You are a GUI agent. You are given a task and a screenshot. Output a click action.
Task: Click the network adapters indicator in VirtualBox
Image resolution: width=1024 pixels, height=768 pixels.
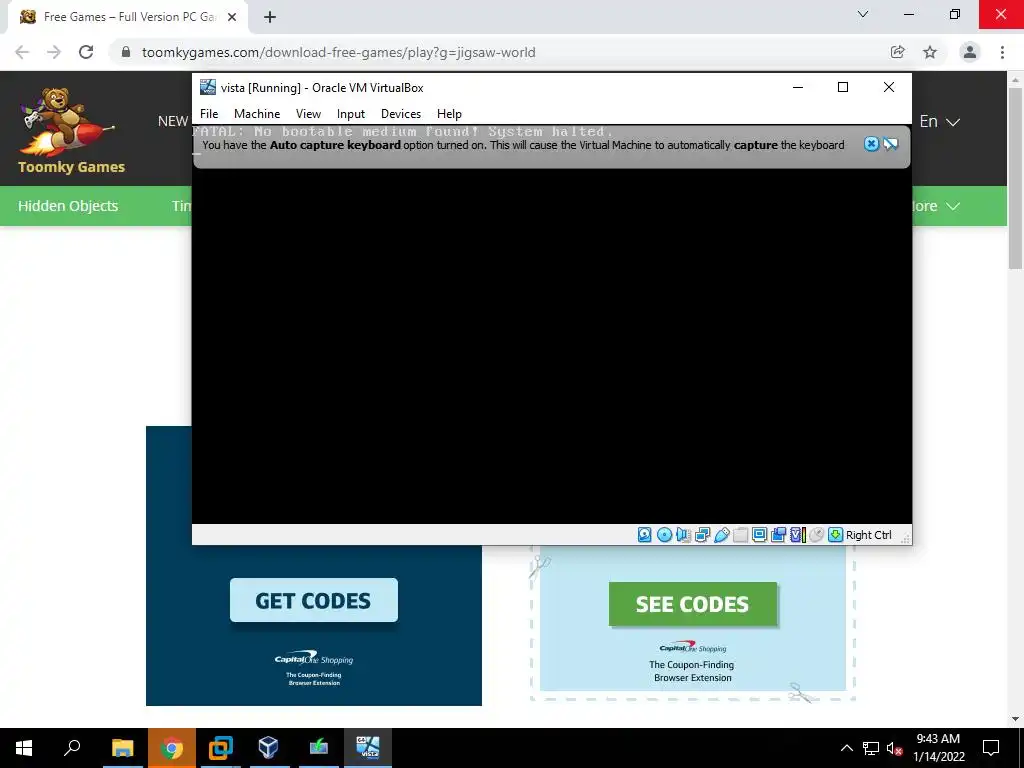point(703,535)
